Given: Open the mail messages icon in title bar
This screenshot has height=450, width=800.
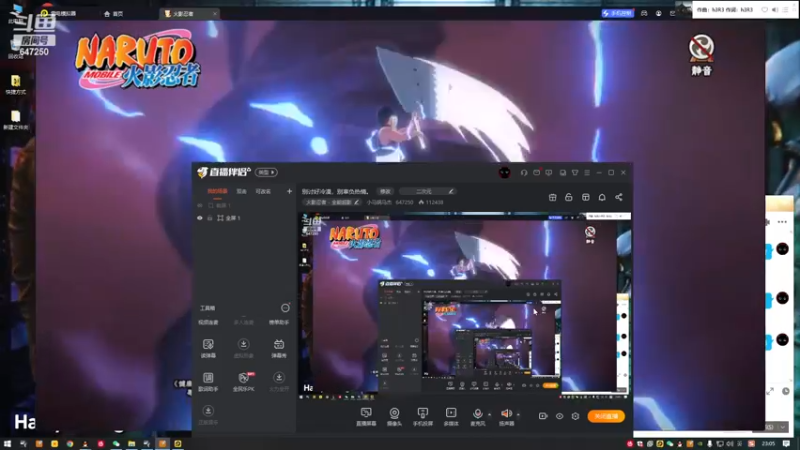Looking at the screenshot, I should click(537, 173).
